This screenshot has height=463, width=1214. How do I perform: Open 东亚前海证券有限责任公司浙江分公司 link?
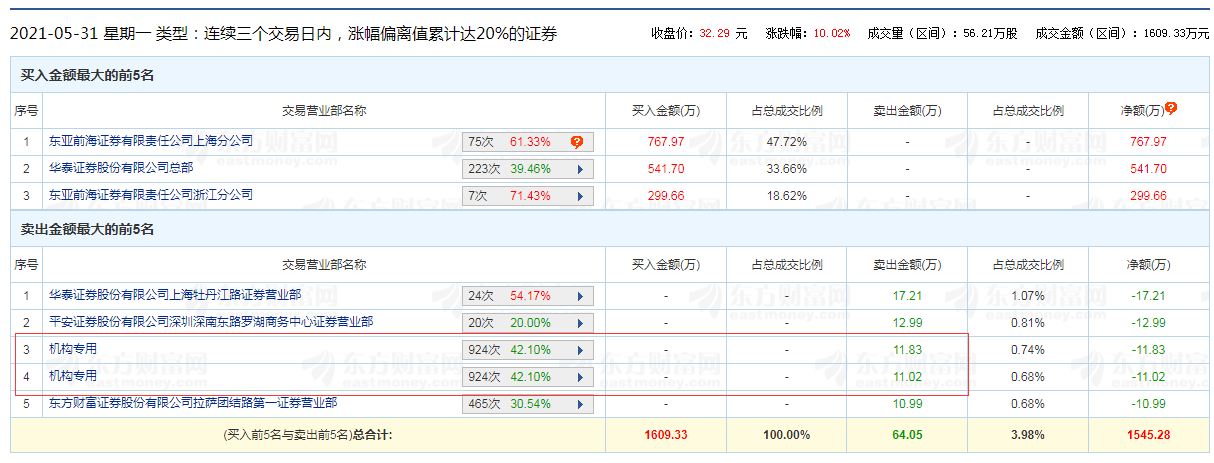pyautogui.click(x=151, y=195)
